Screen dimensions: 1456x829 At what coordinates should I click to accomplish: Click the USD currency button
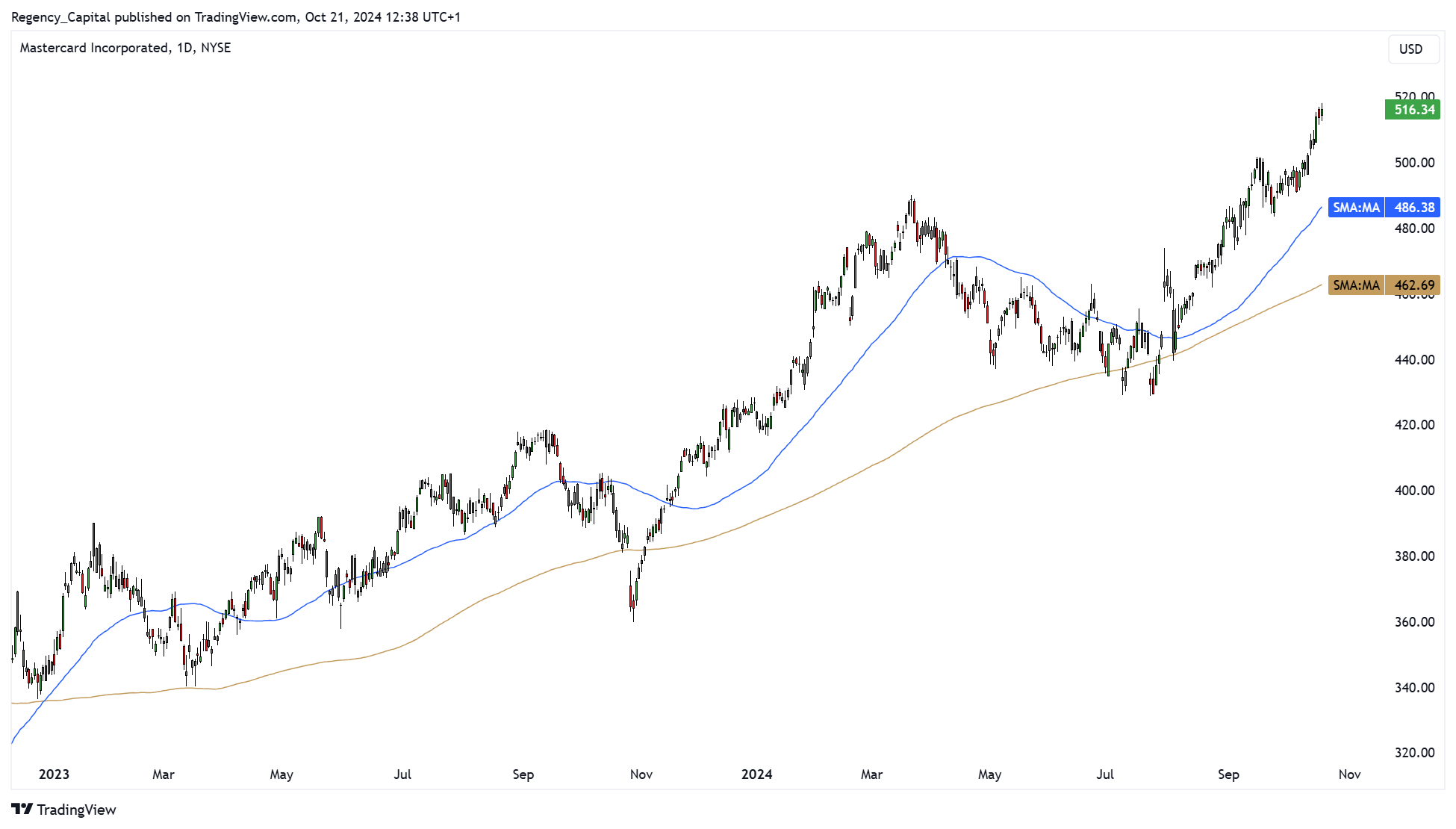point(1413,49)
